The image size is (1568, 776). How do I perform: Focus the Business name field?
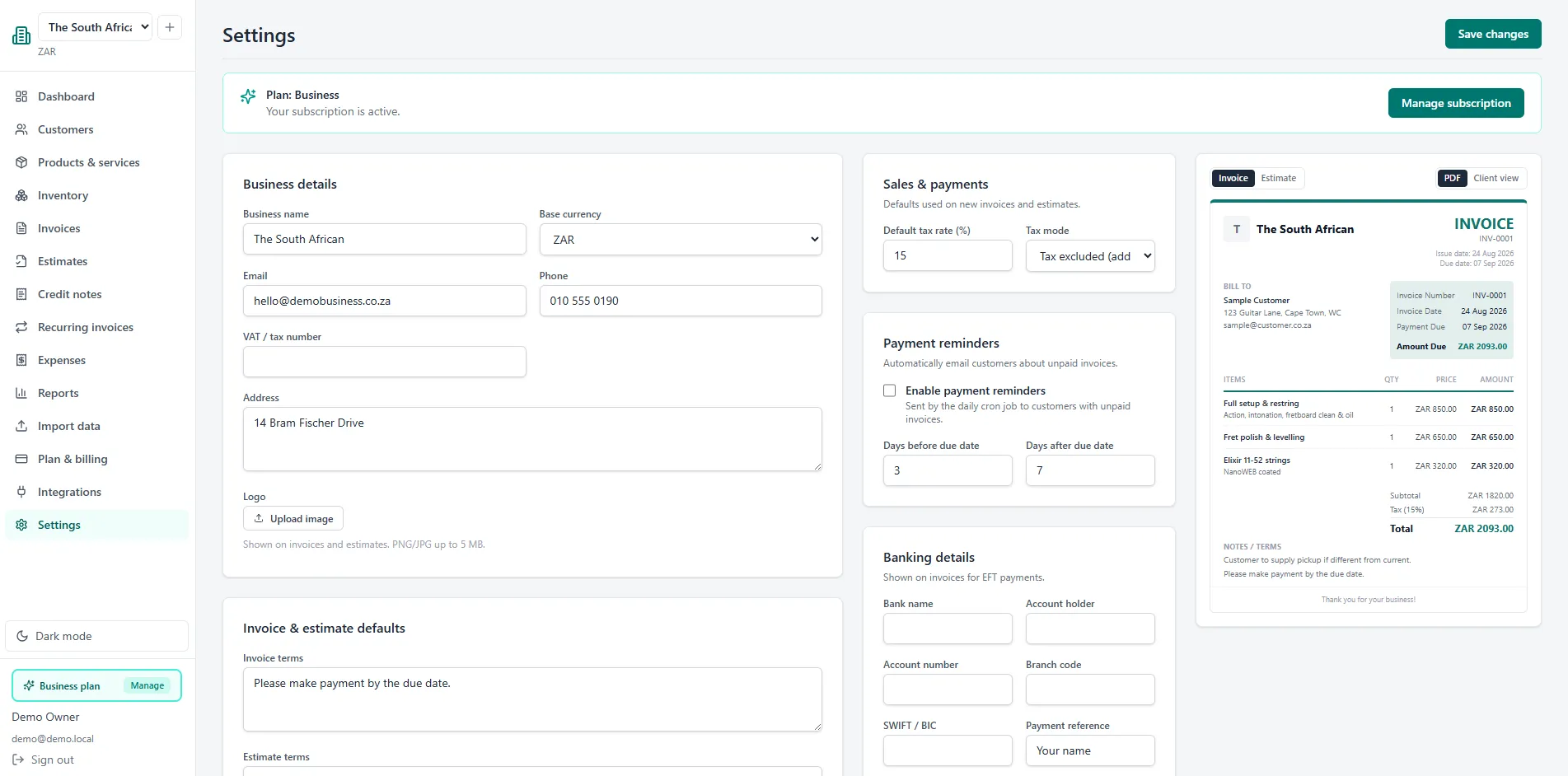click(x=385, y=239)
